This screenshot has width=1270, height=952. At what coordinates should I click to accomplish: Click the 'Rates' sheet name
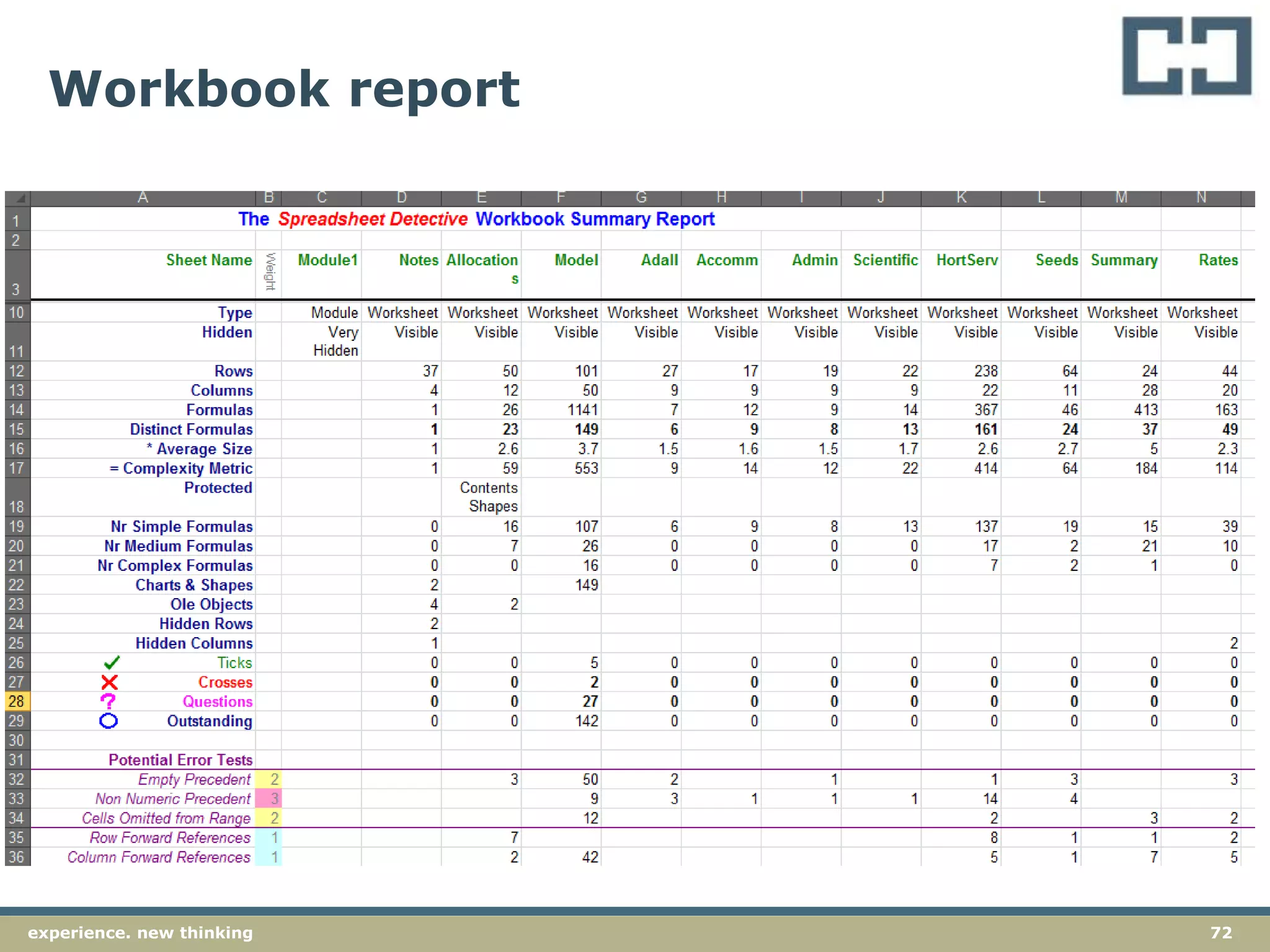(1218, 260)
